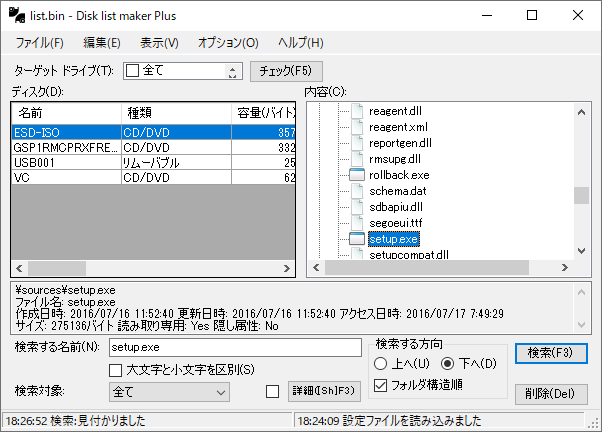Click the disk list horizontal scrollbar thumb

[x=57, y=268]
